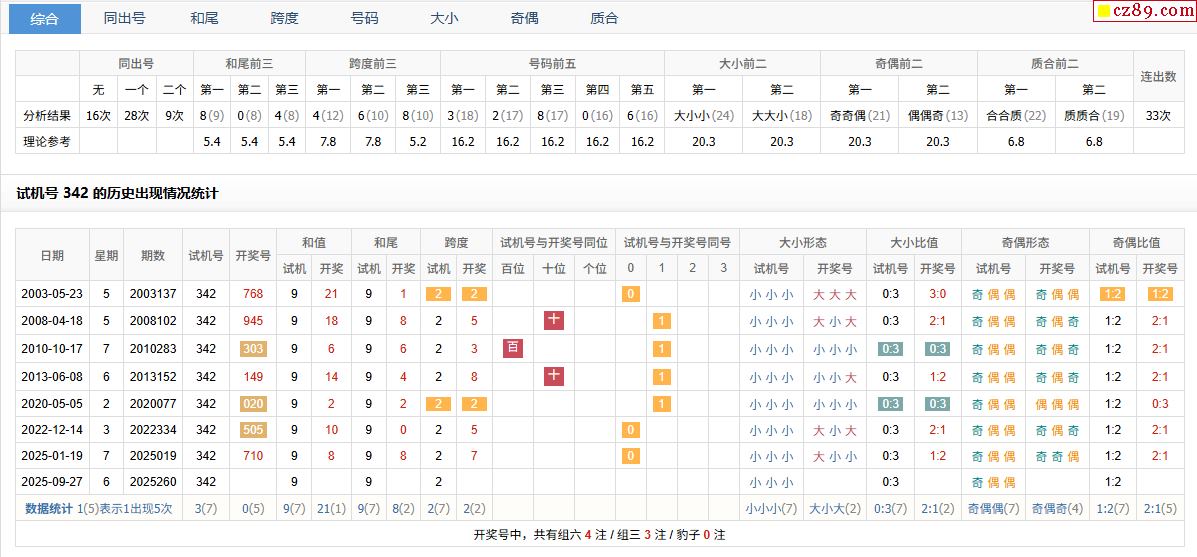The image size is (1197, 557).
Task: Click issue number 2025260
Action: click(153, 482)
